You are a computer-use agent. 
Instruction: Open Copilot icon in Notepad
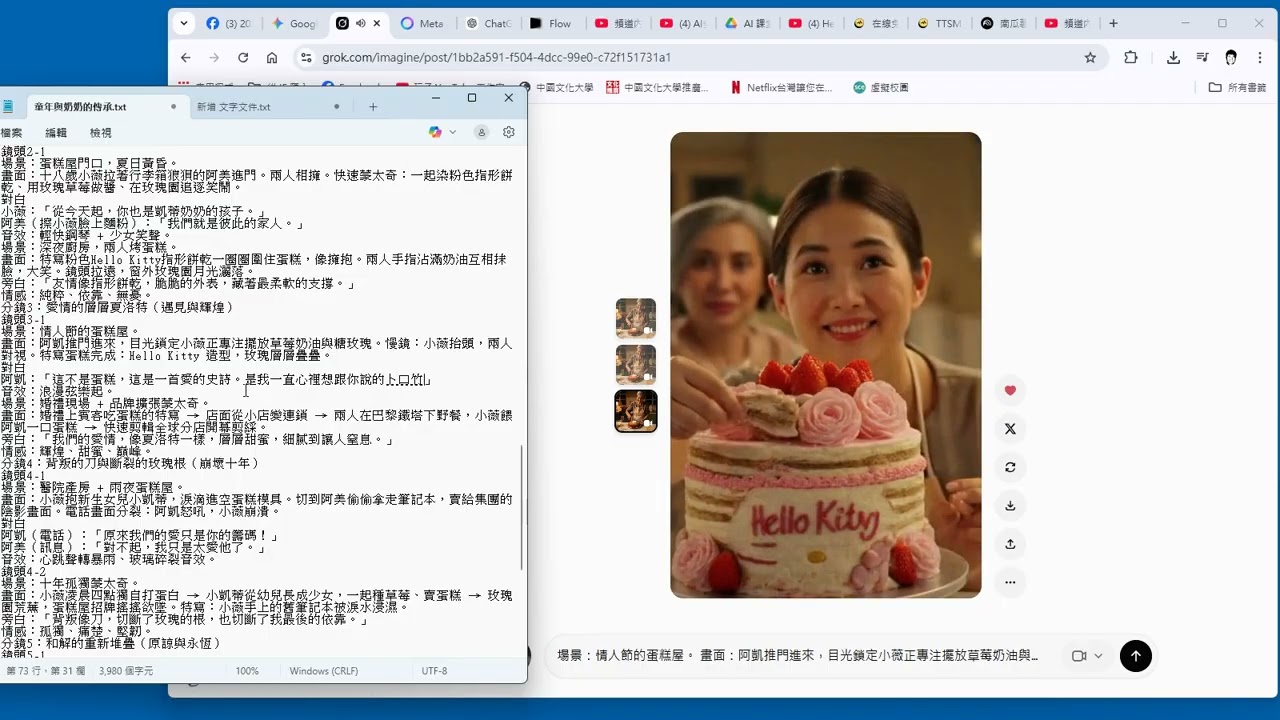pyautogui.click(x=435, y=132)
